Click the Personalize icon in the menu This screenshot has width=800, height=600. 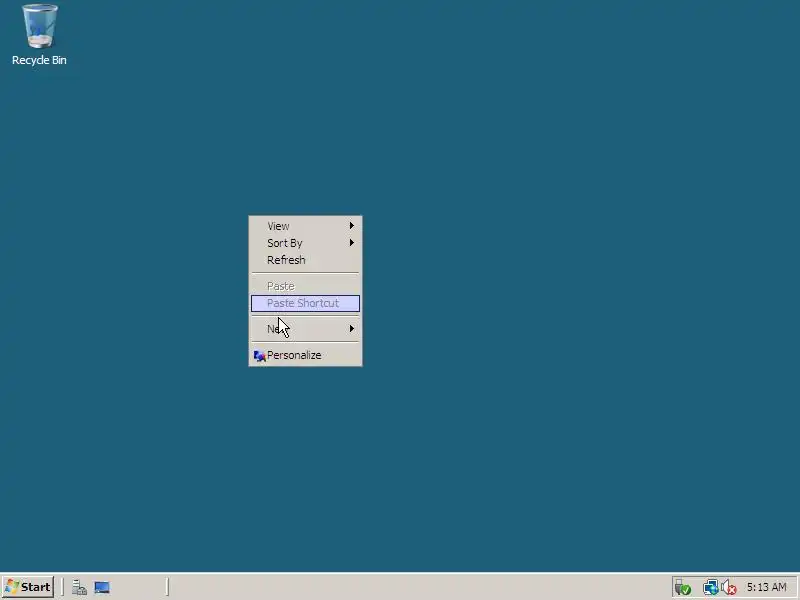(x=259, y=356)
